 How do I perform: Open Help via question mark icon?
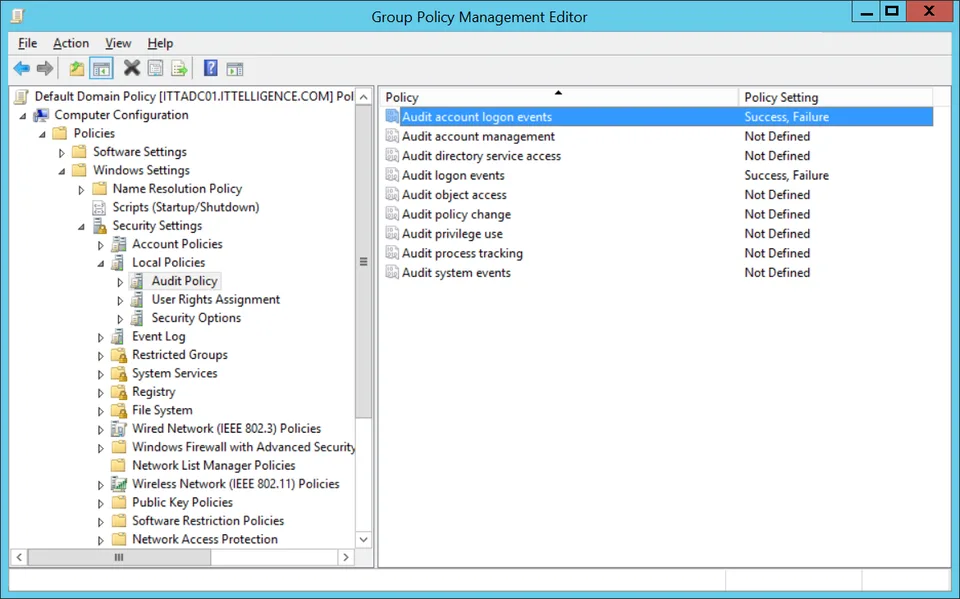click(211, 68)
